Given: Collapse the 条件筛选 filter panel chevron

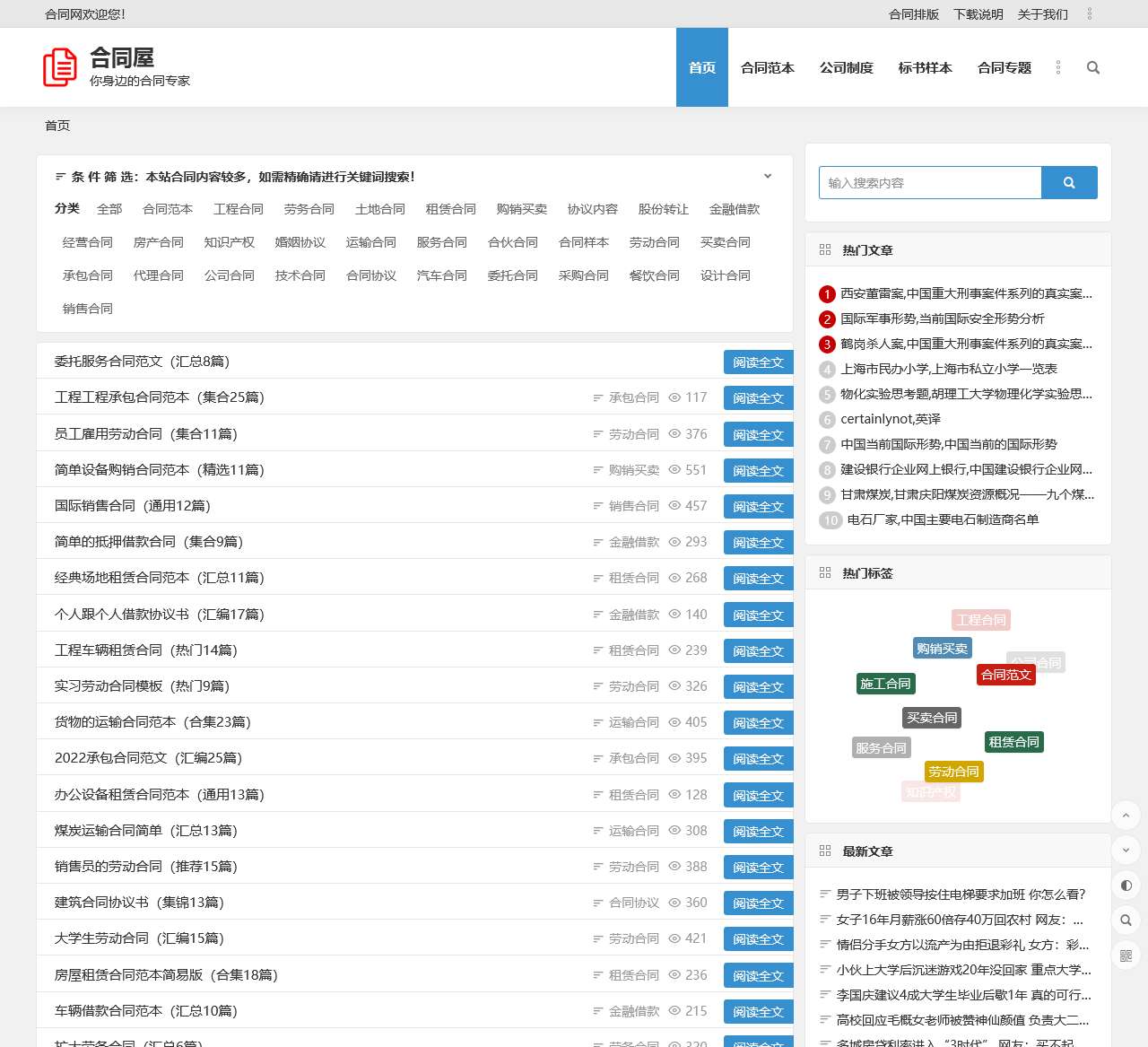Looking at the screenshot, I should pyautogui.click(x=767, y=177).
